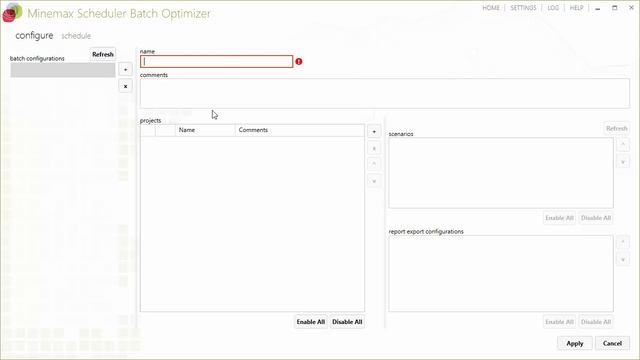640x360 pixels.
Task: Apply the batch configuration changes
Action: tap(575, 344)
